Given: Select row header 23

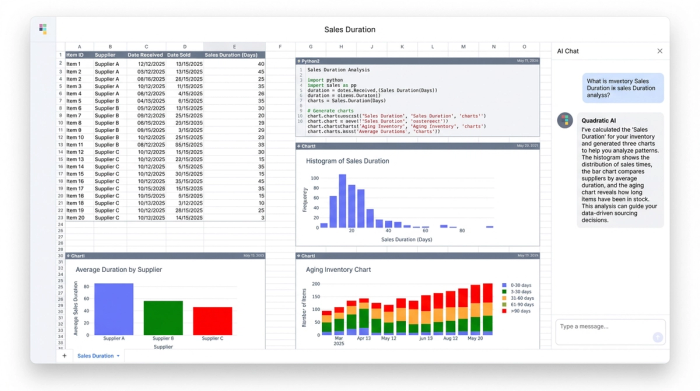Looking at the screenshot, I should (60, 218).
